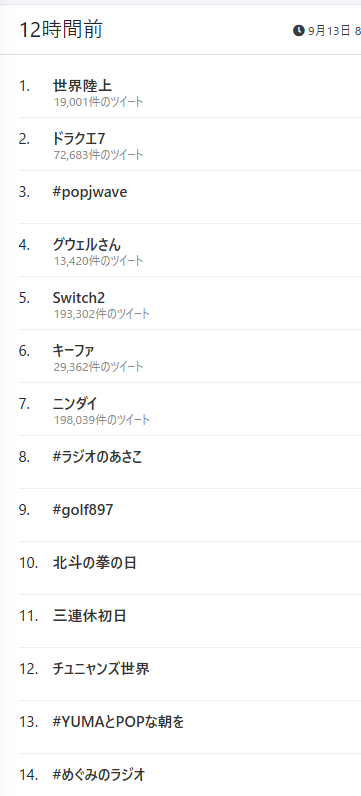
Task: Click the #golf897 hashtag
Action: tap(83, 510)
